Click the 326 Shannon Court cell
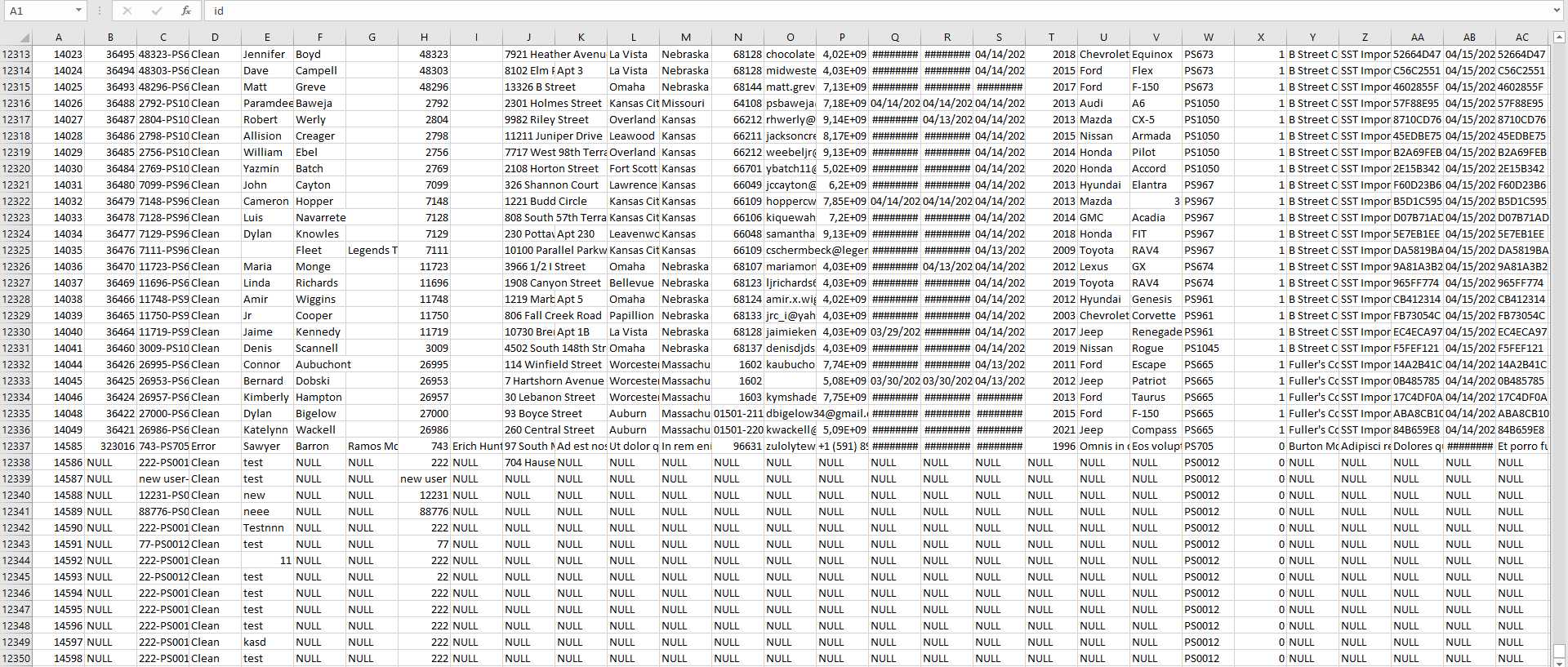 pos(555,185)
